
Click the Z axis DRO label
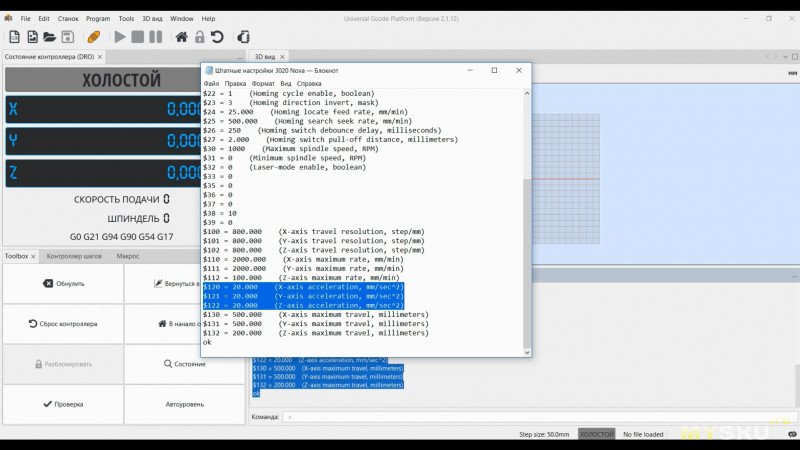point(13,172)
